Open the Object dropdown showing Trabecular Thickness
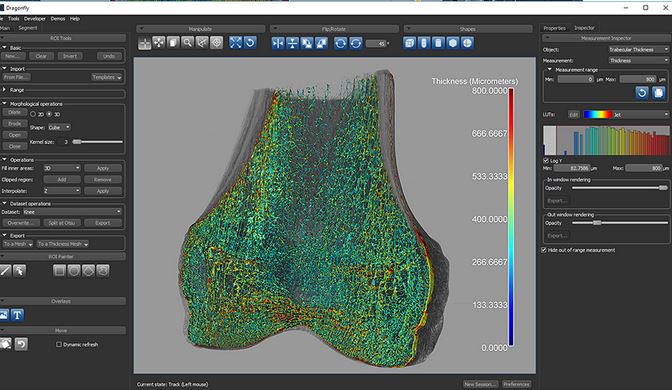Screen dimensions: 672x390 coord(639,50)
